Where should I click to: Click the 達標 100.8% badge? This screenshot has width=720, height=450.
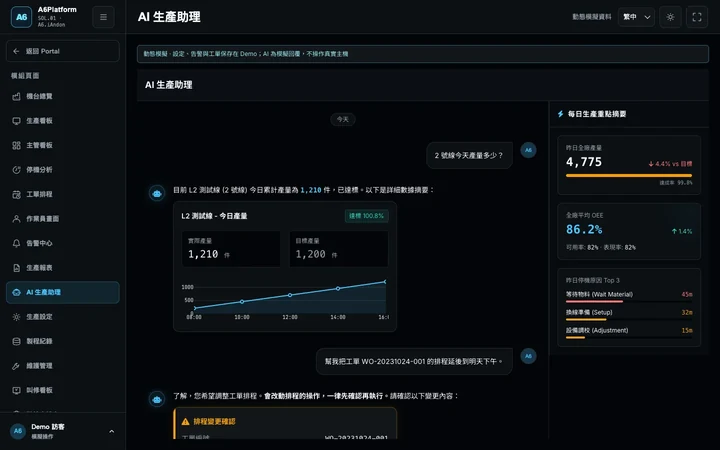pyautogui.click(x=366, y=216)
